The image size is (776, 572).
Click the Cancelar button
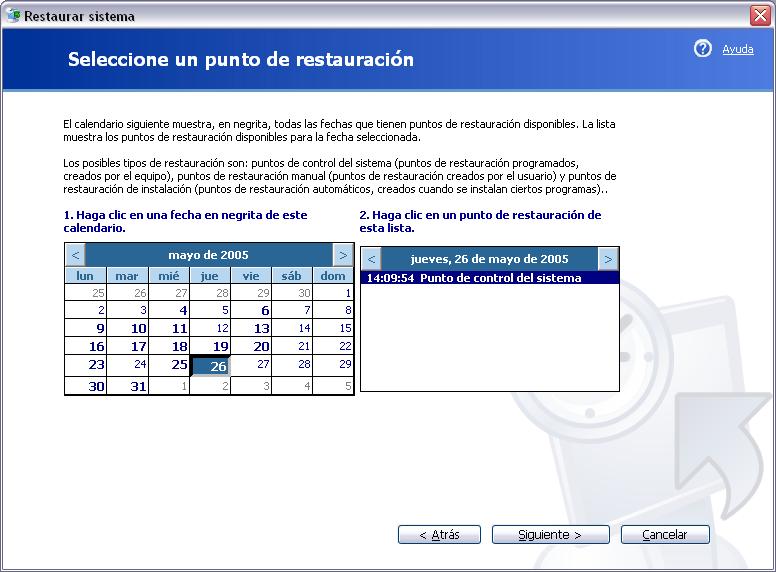point(665,534)
